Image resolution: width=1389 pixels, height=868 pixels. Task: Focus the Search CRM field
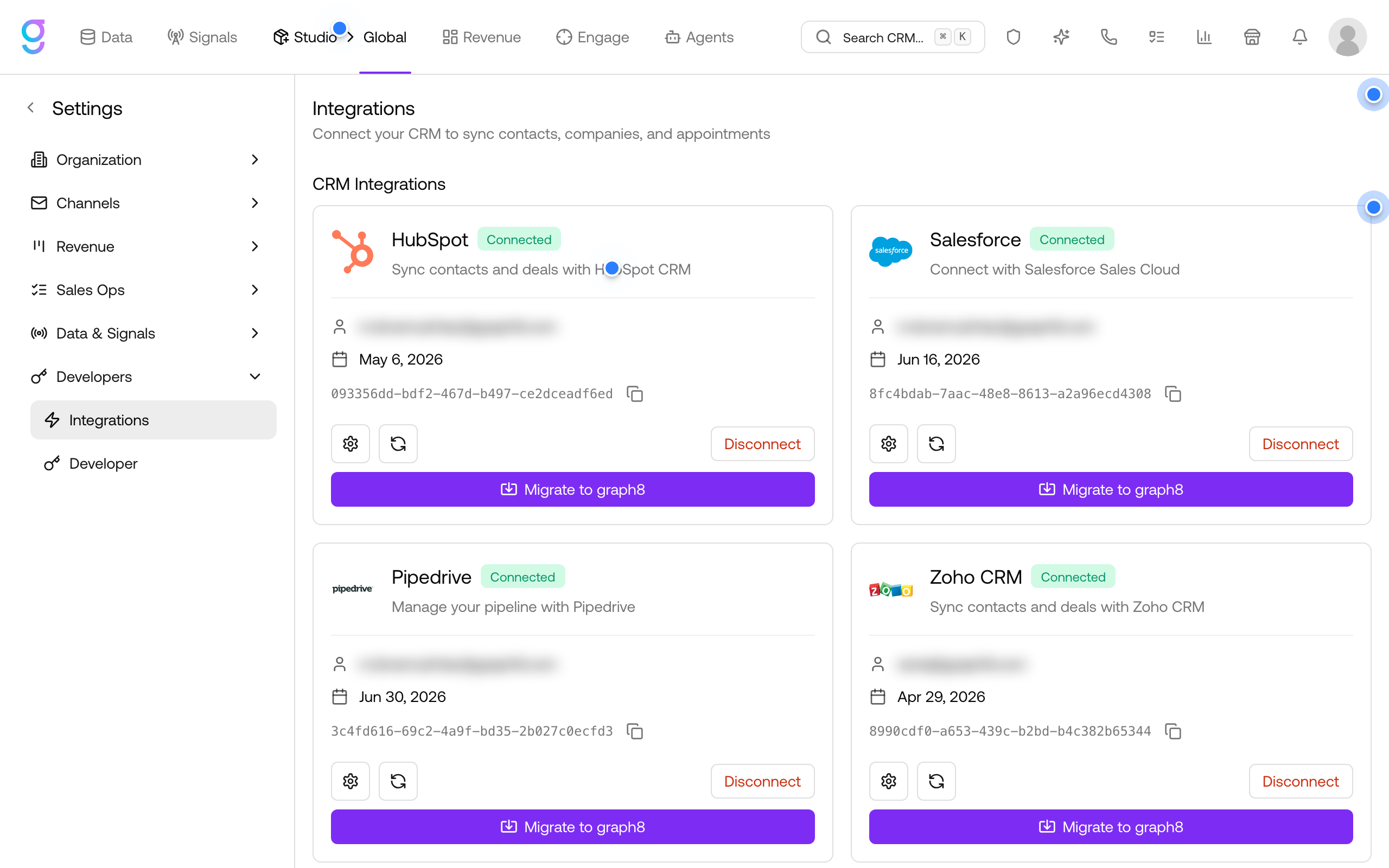coord(893,37)
